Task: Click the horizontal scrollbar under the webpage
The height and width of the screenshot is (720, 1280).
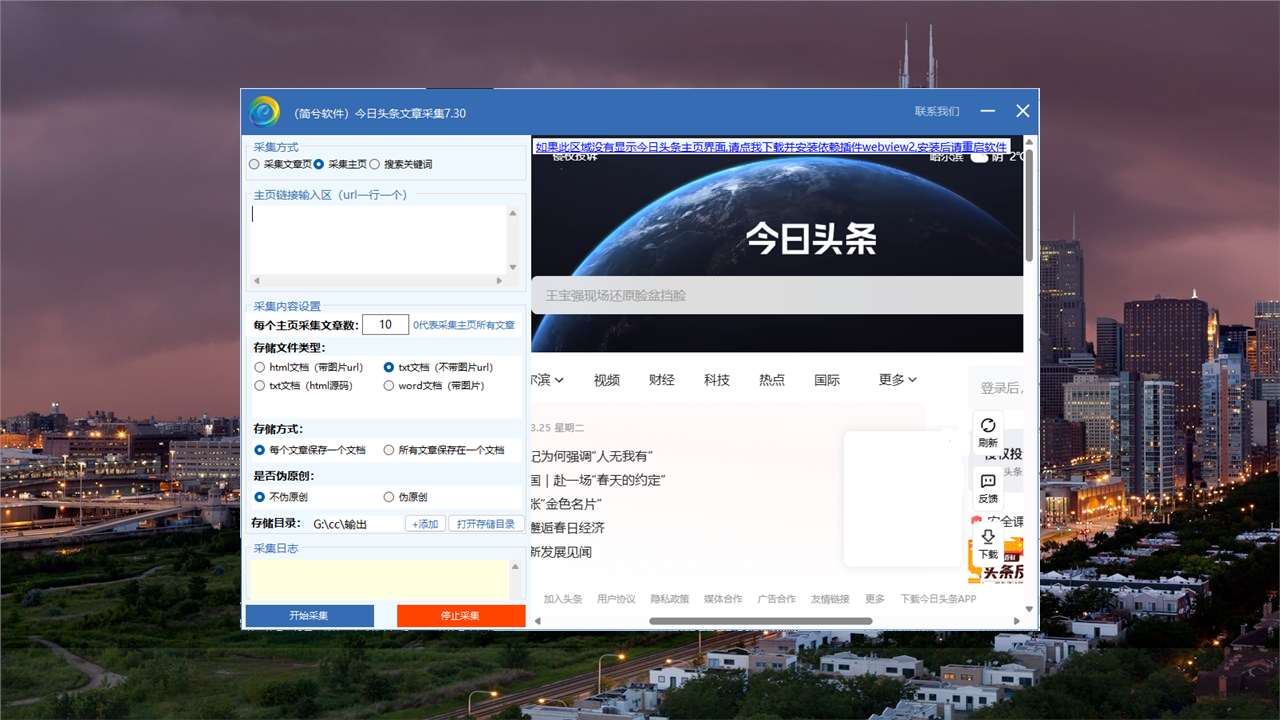Action: pos(760,621)
